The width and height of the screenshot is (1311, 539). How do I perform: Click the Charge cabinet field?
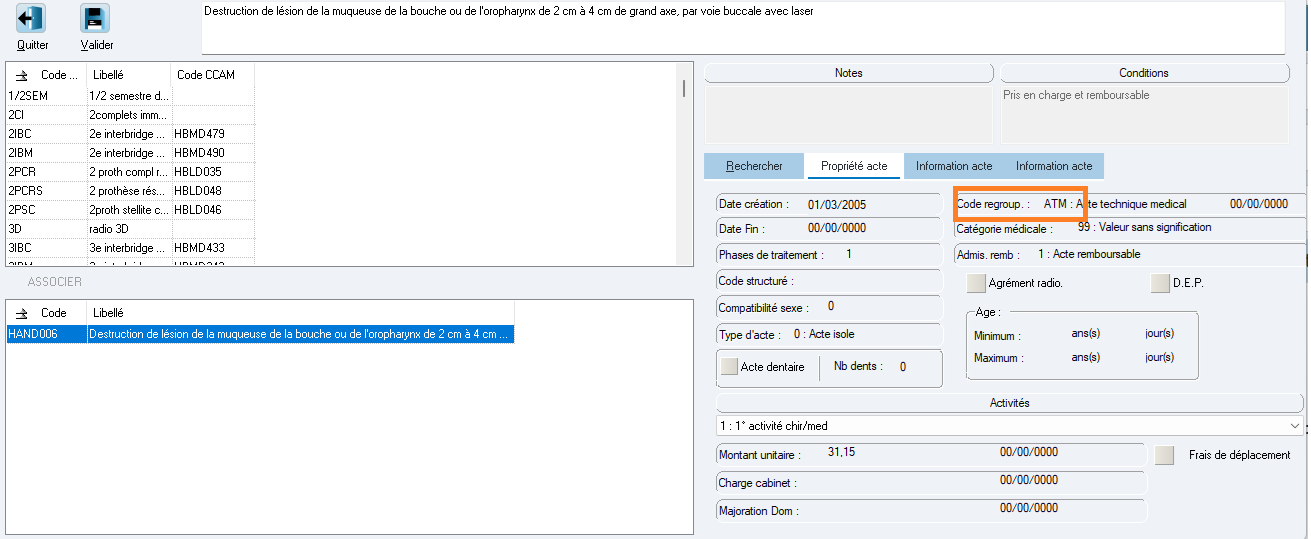[932, 482]
